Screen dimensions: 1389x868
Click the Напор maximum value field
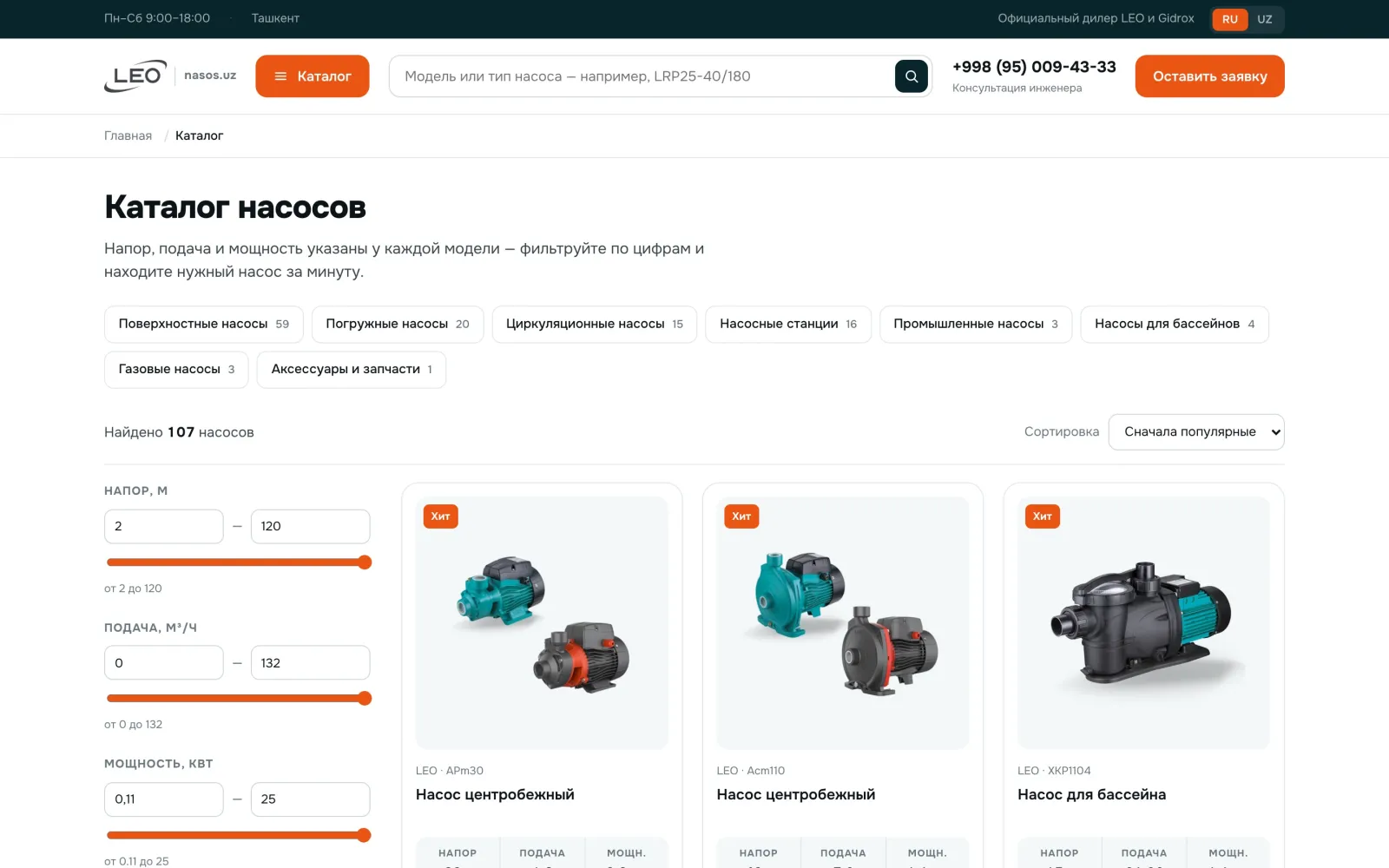pos(311,526)
